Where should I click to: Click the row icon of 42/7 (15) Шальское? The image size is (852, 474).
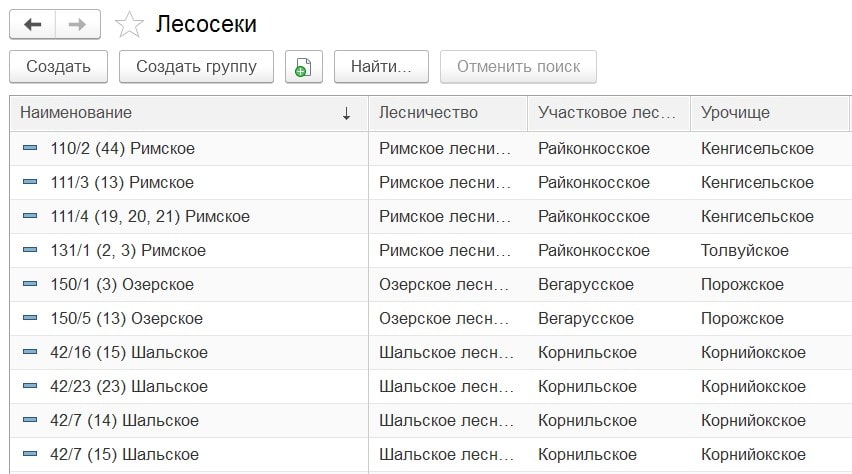(30, 454)
